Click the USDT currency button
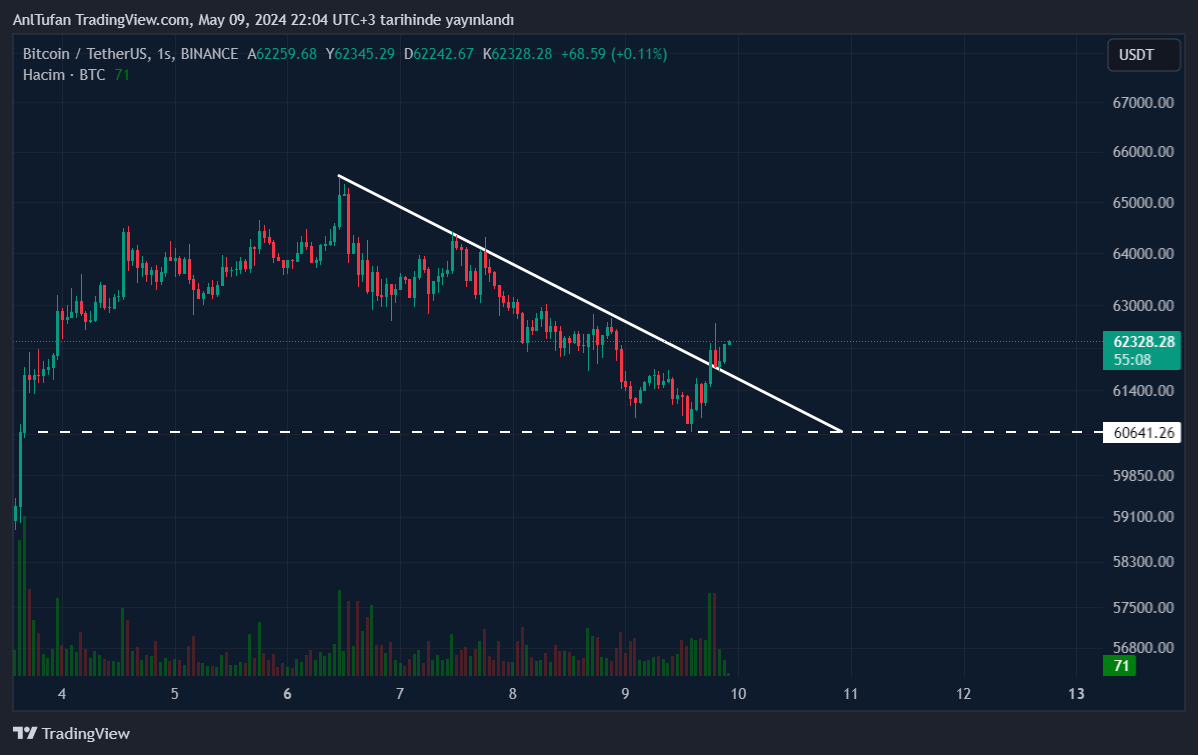 coord(1144,55)
